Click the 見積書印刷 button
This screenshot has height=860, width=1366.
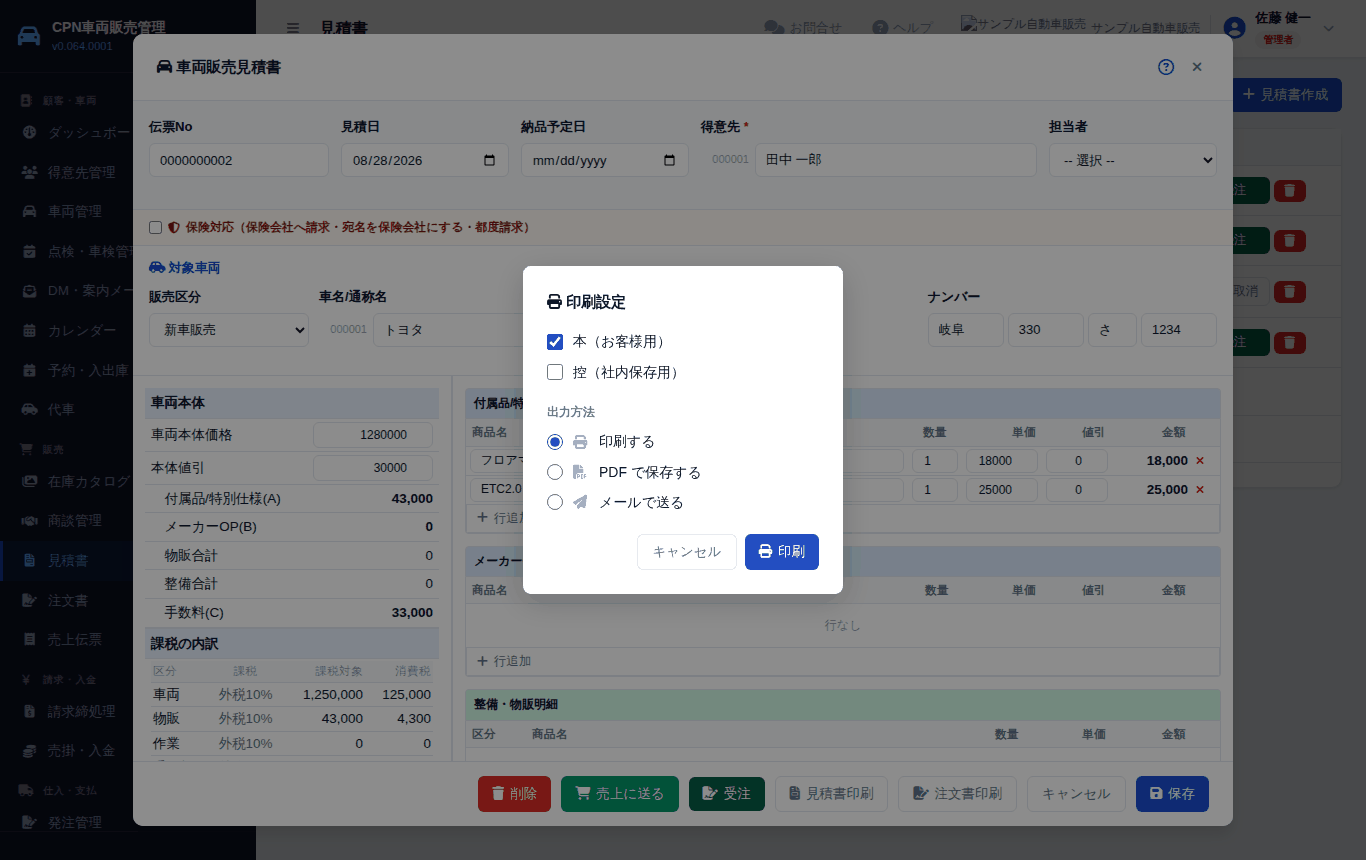pyautogui.click(x=832, y=794)
